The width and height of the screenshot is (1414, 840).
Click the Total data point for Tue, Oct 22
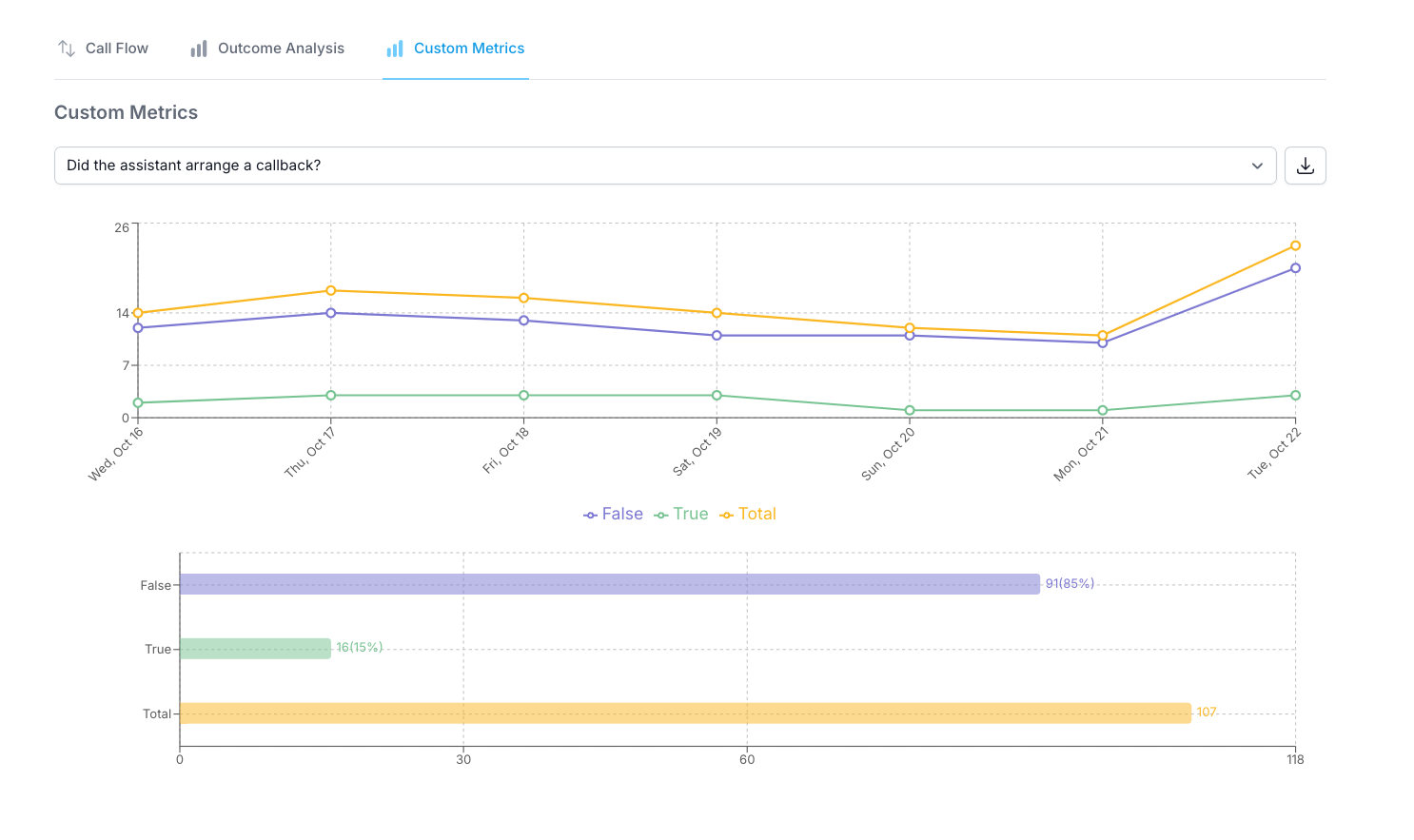pos(1295,245)
